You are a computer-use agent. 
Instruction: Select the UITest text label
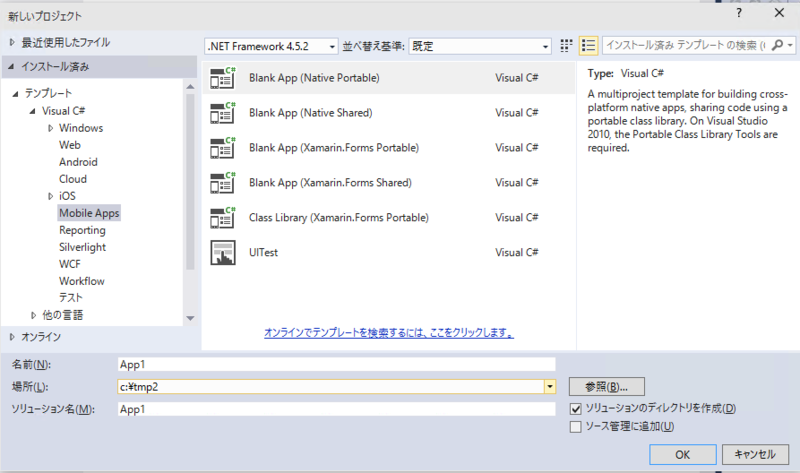(x=263, y=253)
